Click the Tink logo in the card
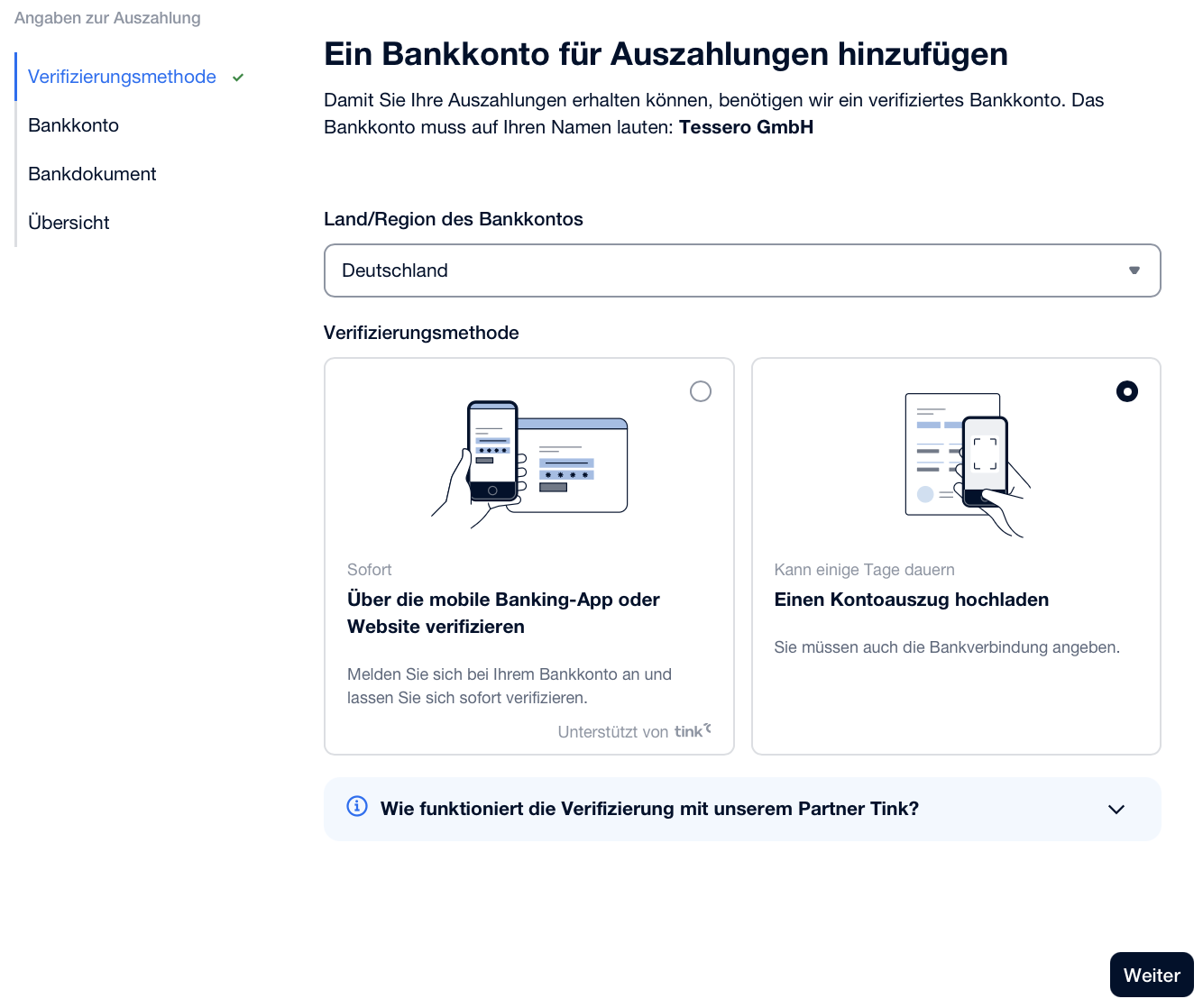Viewport: 1203px width, 1008px height. pyautogui.click(x=693, y=731)
